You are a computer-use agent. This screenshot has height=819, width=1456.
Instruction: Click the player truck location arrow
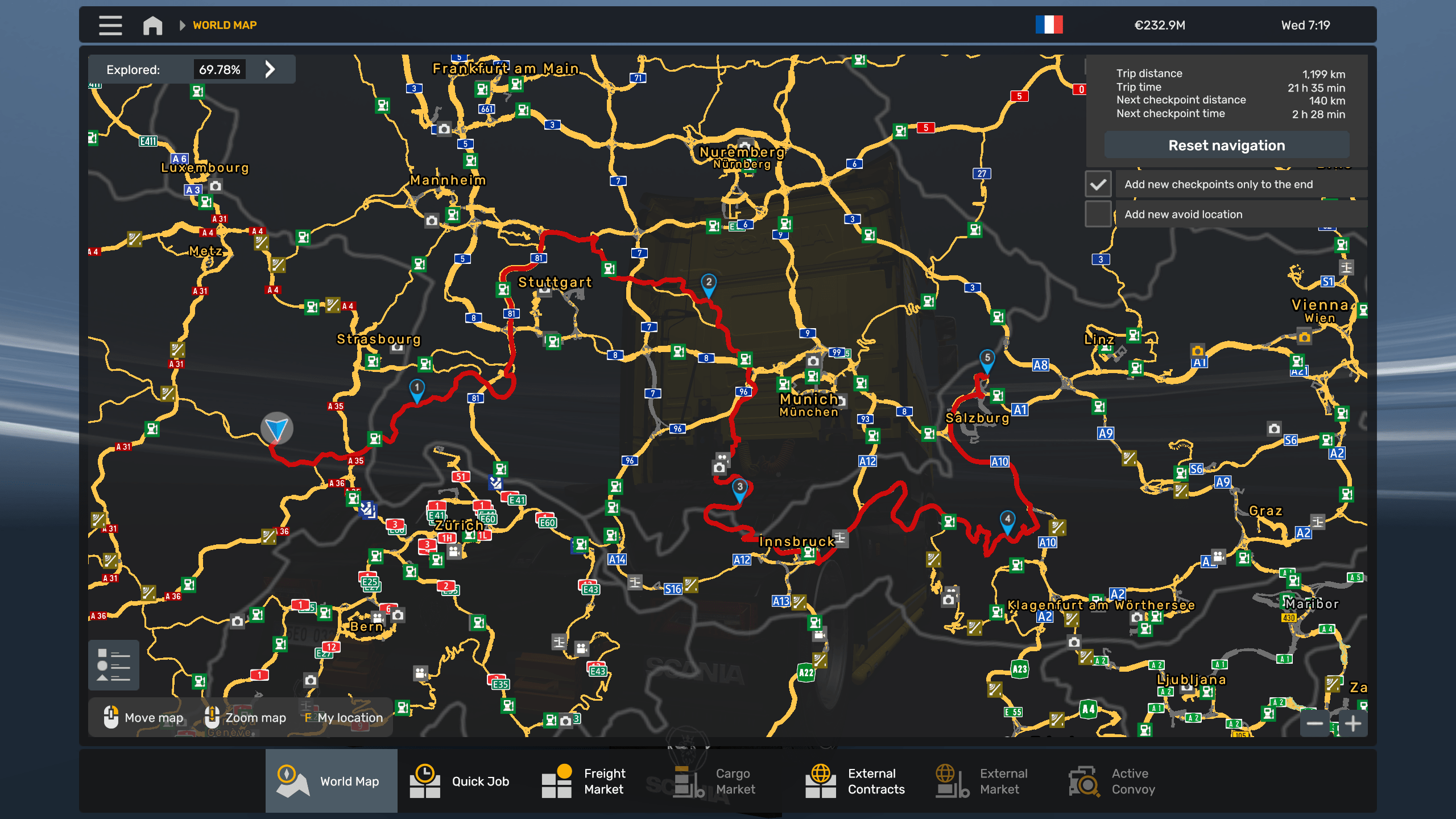point(277,428)
